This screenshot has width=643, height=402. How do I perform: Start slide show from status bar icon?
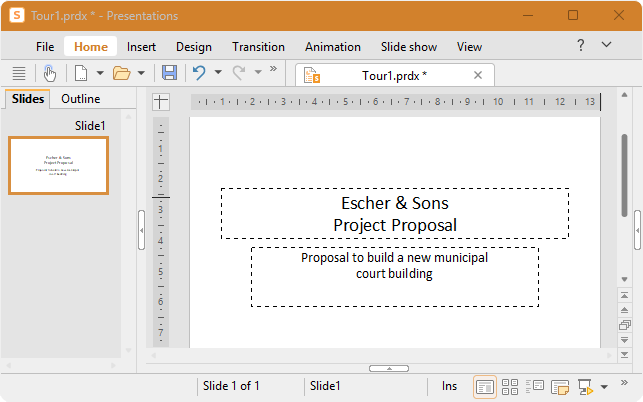[x=585, y=386]
